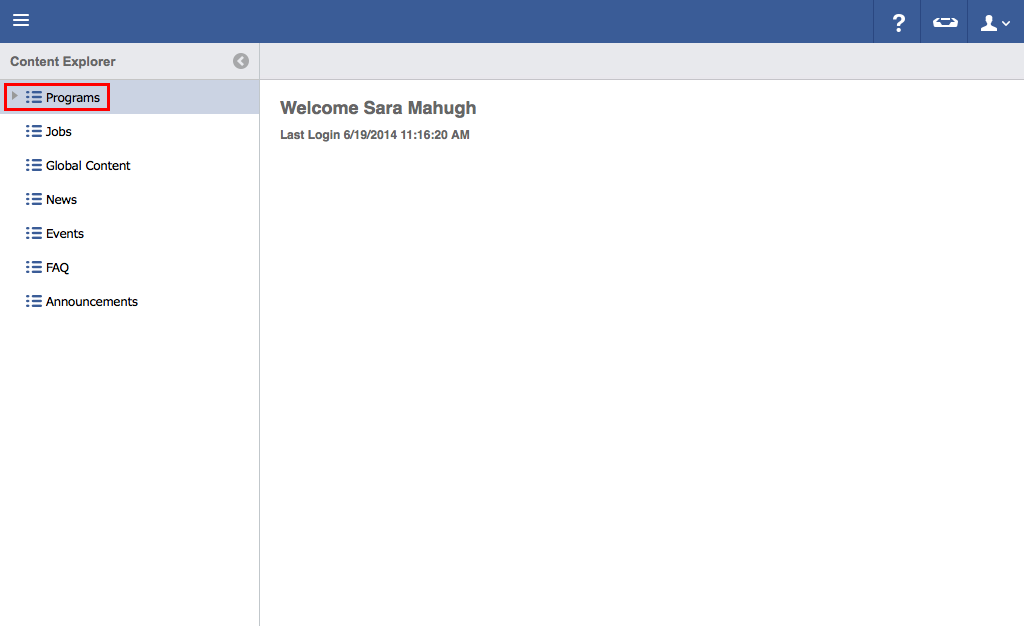
Task: Go to the Events section
Action: tap(65, 234)
